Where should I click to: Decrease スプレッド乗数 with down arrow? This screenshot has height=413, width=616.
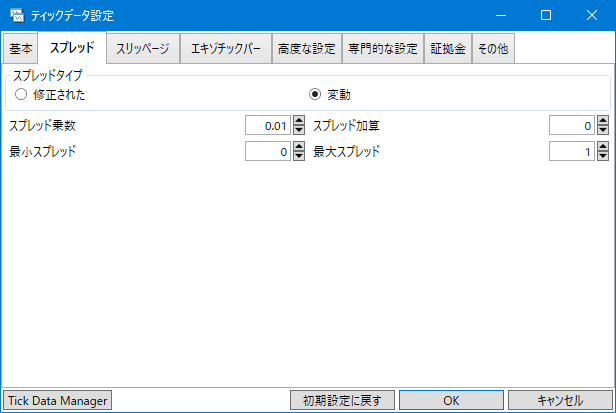(299, 130)
